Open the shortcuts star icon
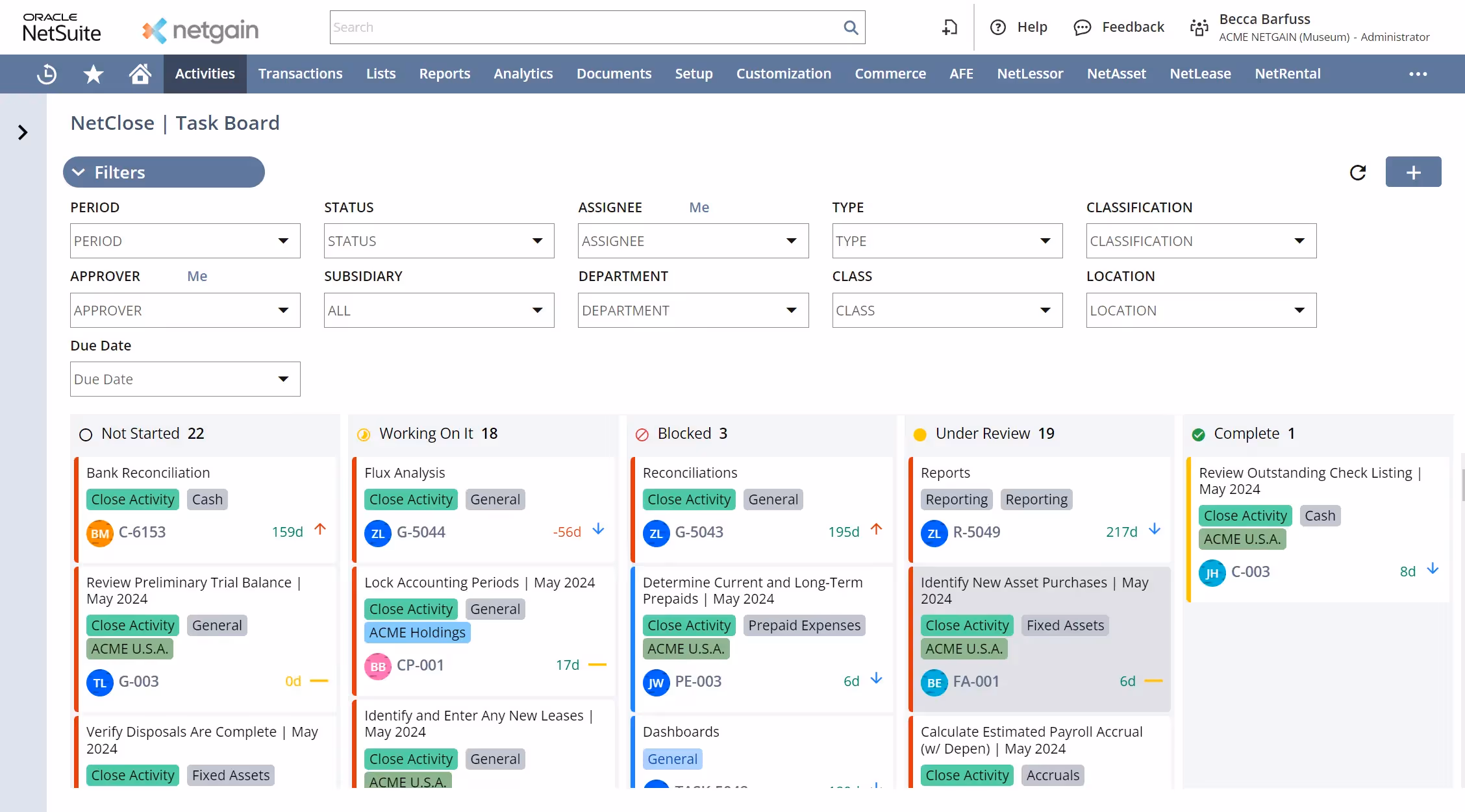The image size is (1465, 812). tap(93, 74)
